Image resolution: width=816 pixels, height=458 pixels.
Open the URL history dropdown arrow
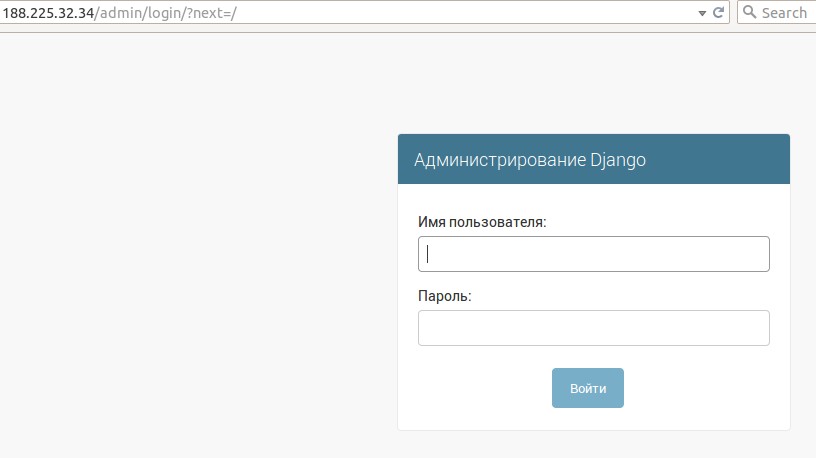(x=702, y=14)
